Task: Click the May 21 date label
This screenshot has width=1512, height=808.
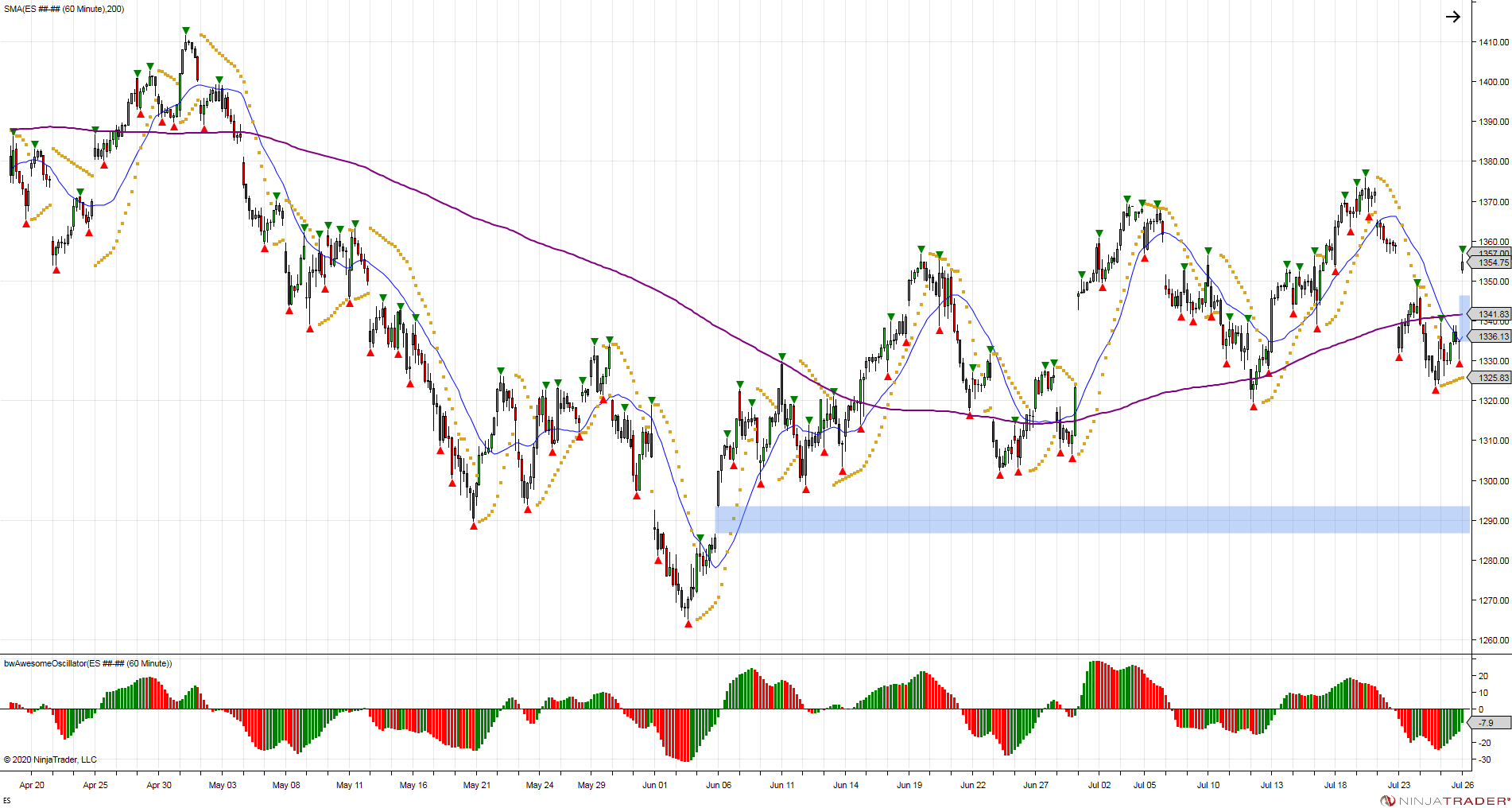Action: point(477,785)
